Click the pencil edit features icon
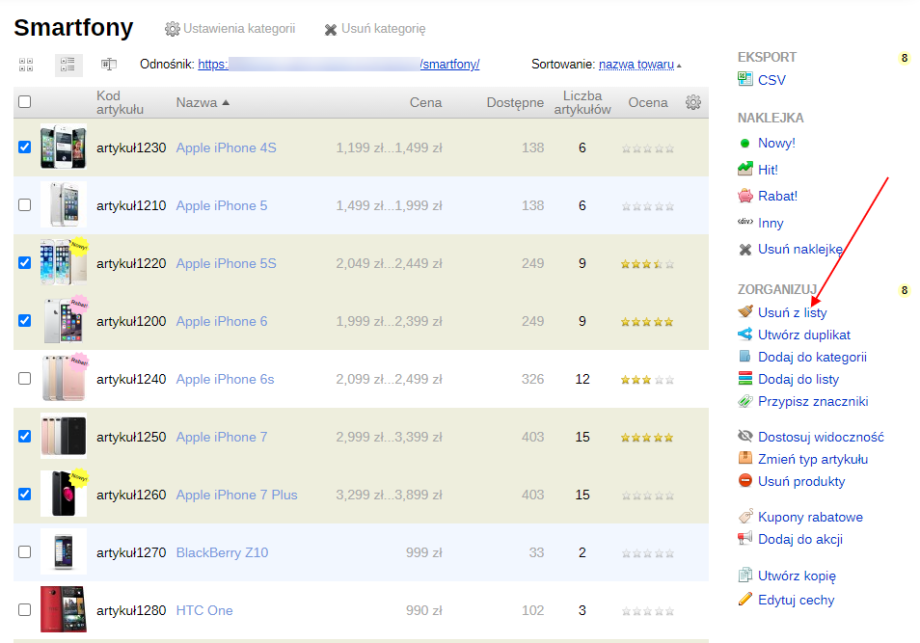 [x=745, y=599]
